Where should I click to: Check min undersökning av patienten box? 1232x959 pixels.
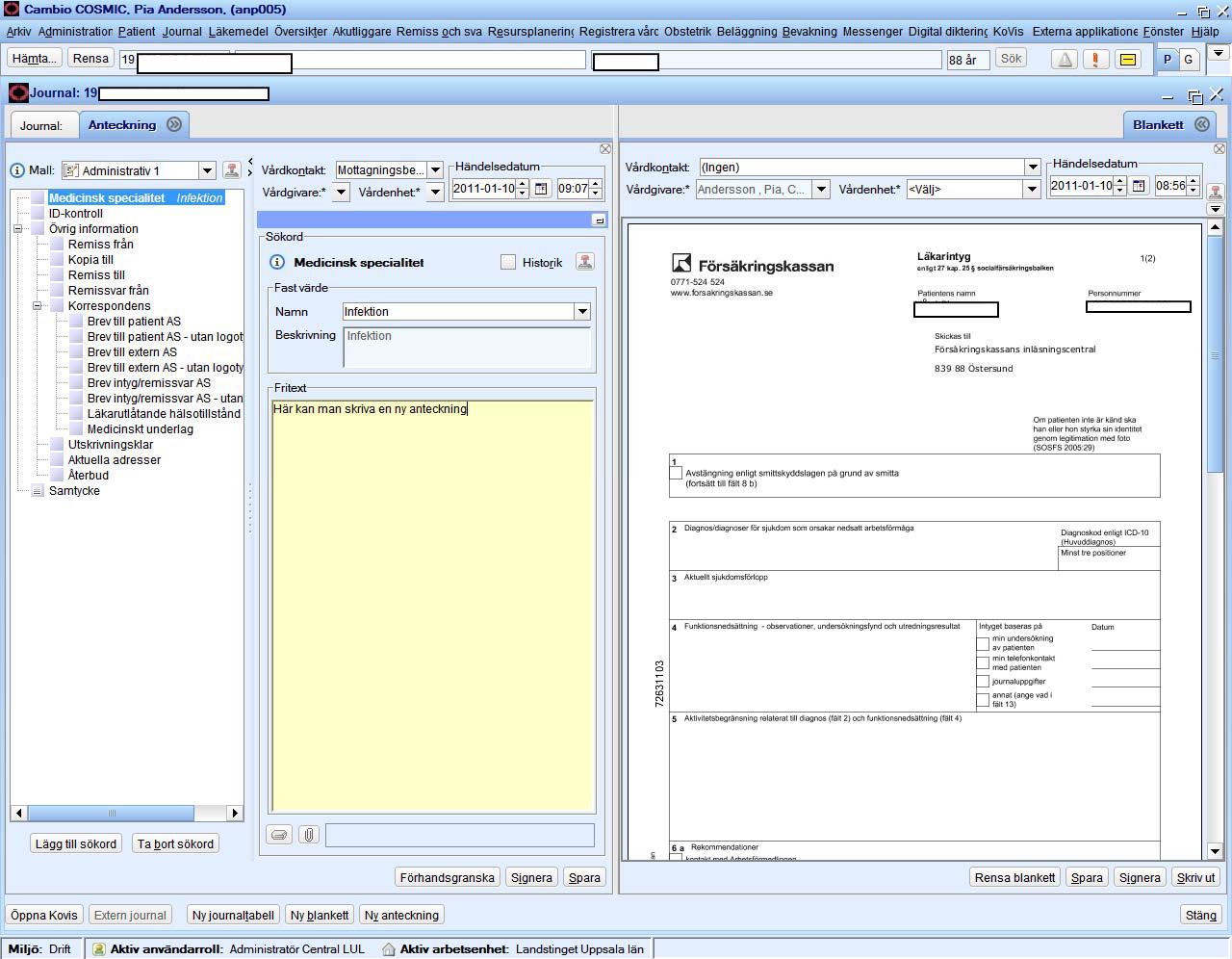tap(983, 643)
